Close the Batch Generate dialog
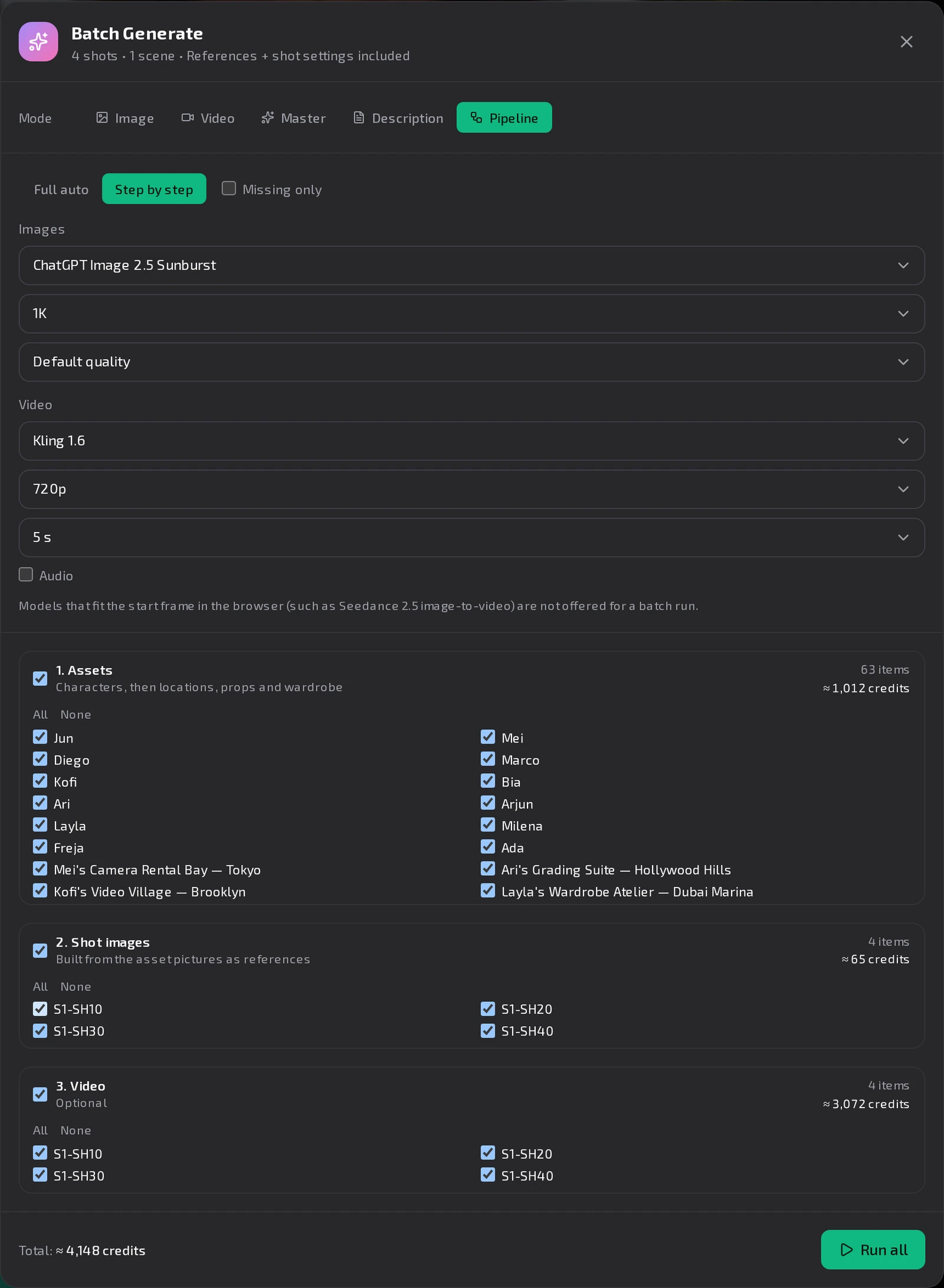The height and width of the screenshot is (1288, 944). [906, 42]
